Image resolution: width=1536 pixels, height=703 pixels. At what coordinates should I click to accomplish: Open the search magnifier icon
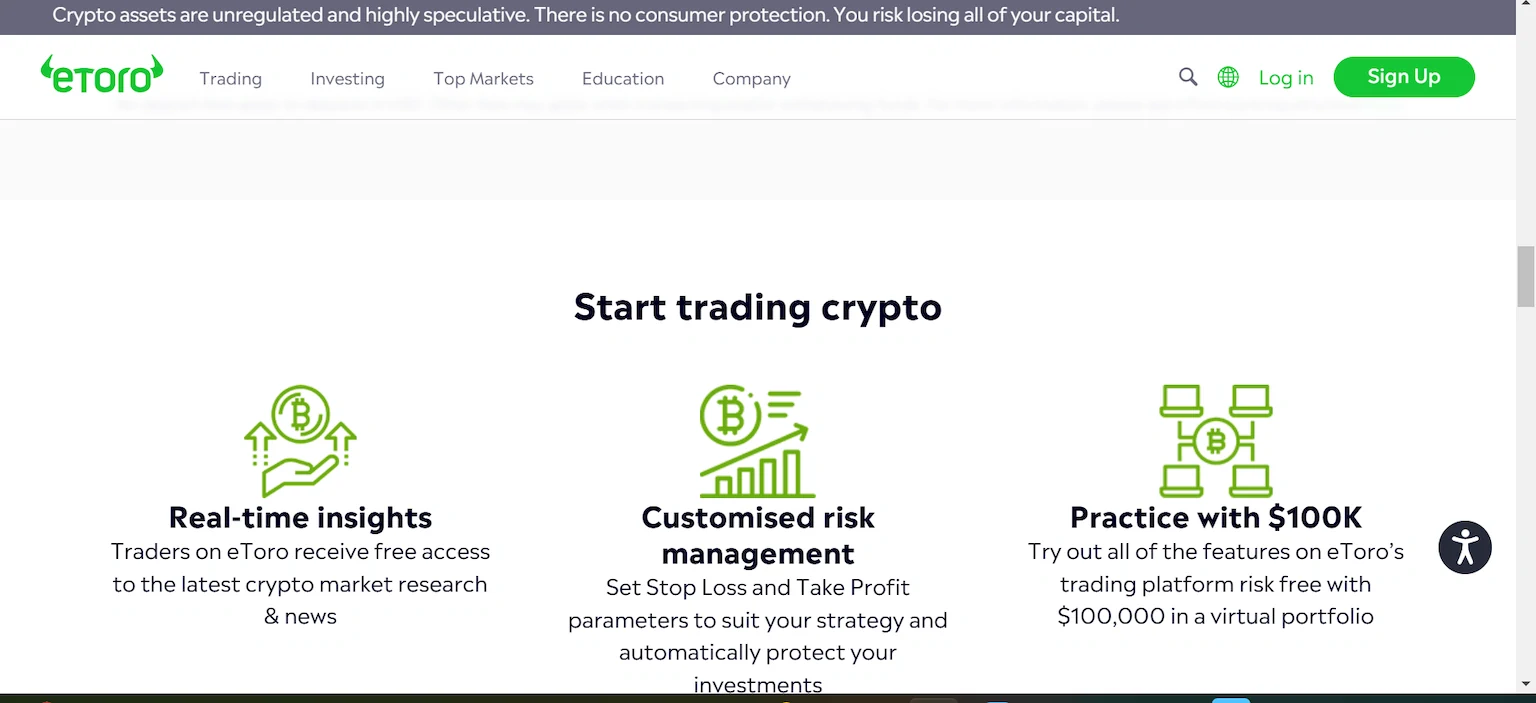pyautogui.click(x=1188, y=77)
